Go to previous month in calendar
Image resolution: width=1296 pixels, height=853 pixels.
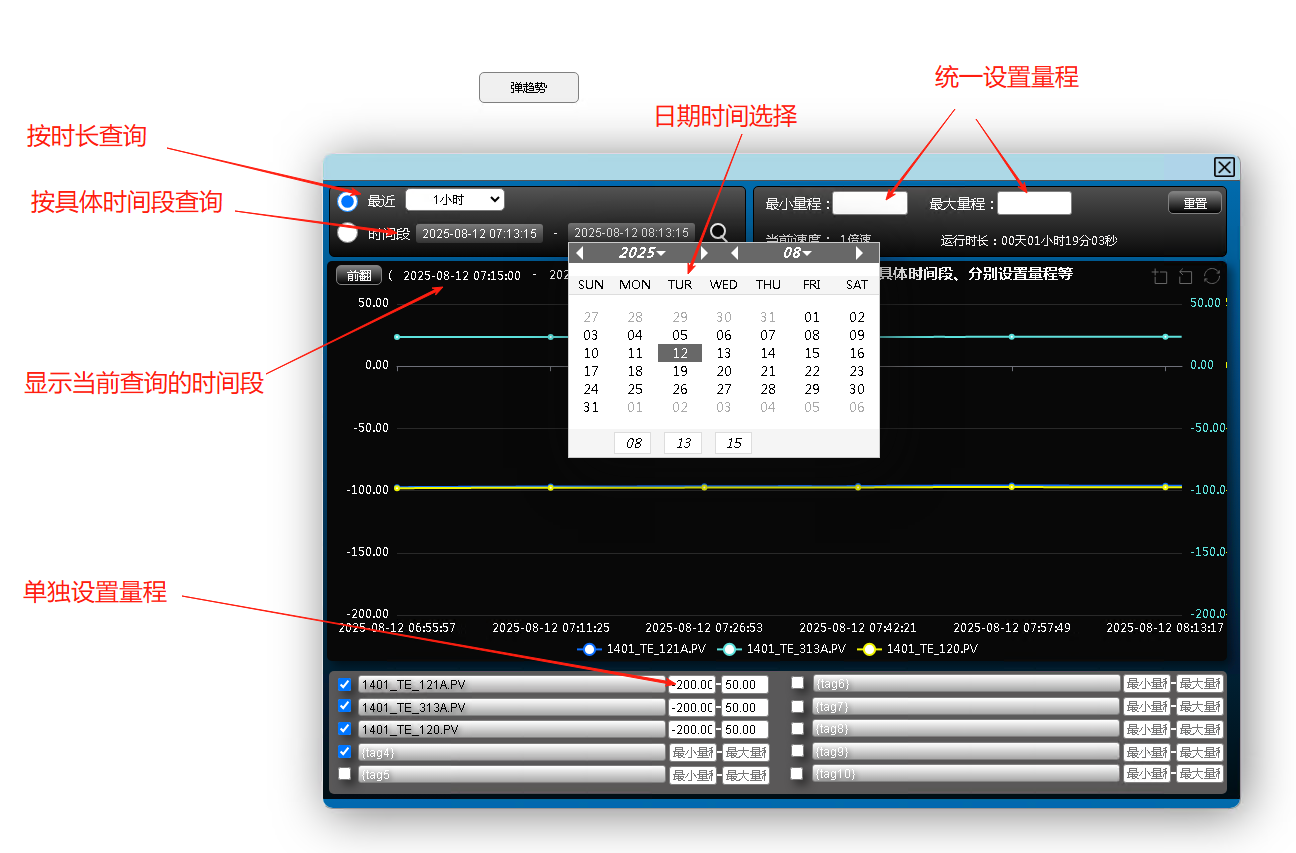point(735,253)
